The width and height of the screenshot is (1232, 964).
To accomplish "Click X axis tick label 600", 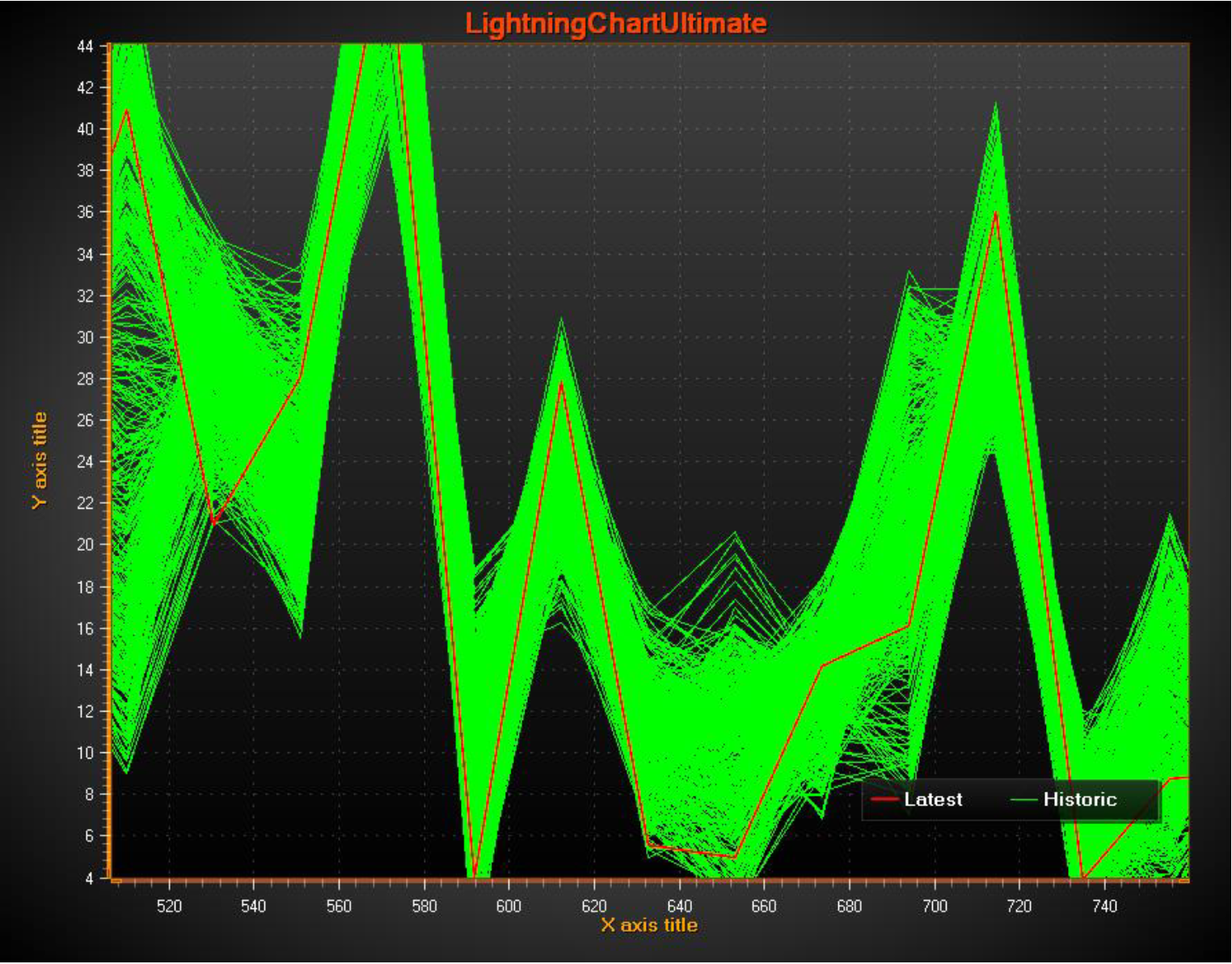I will point(508,907).
